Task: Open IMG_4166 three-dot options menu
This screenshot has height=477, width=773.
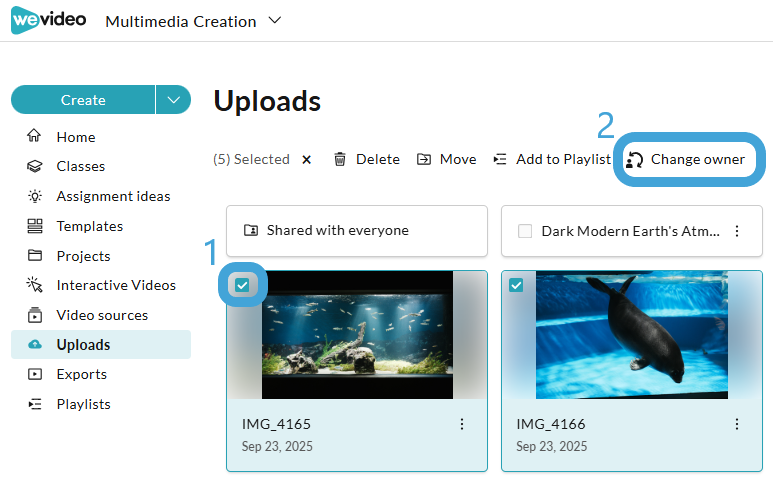Action: 737,424
